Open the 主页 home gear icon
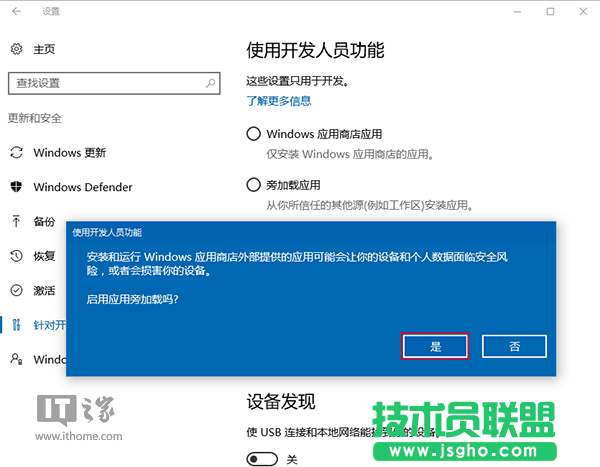The height and width of the screenshot is (467, 600). (16, 49)
